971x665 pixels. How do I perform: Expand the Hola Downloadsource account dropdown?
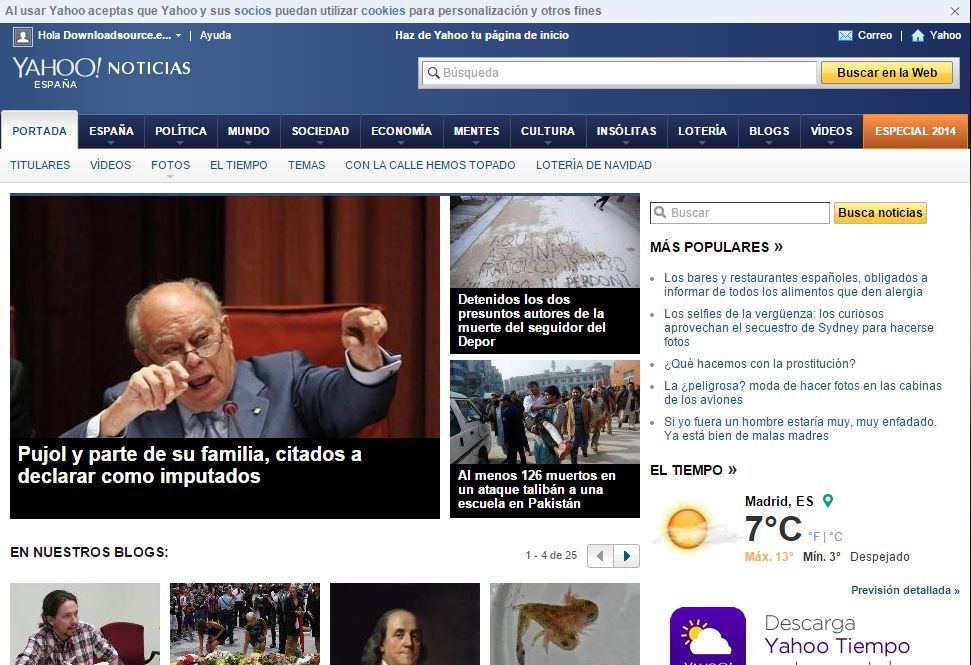(x=178, y=36)
